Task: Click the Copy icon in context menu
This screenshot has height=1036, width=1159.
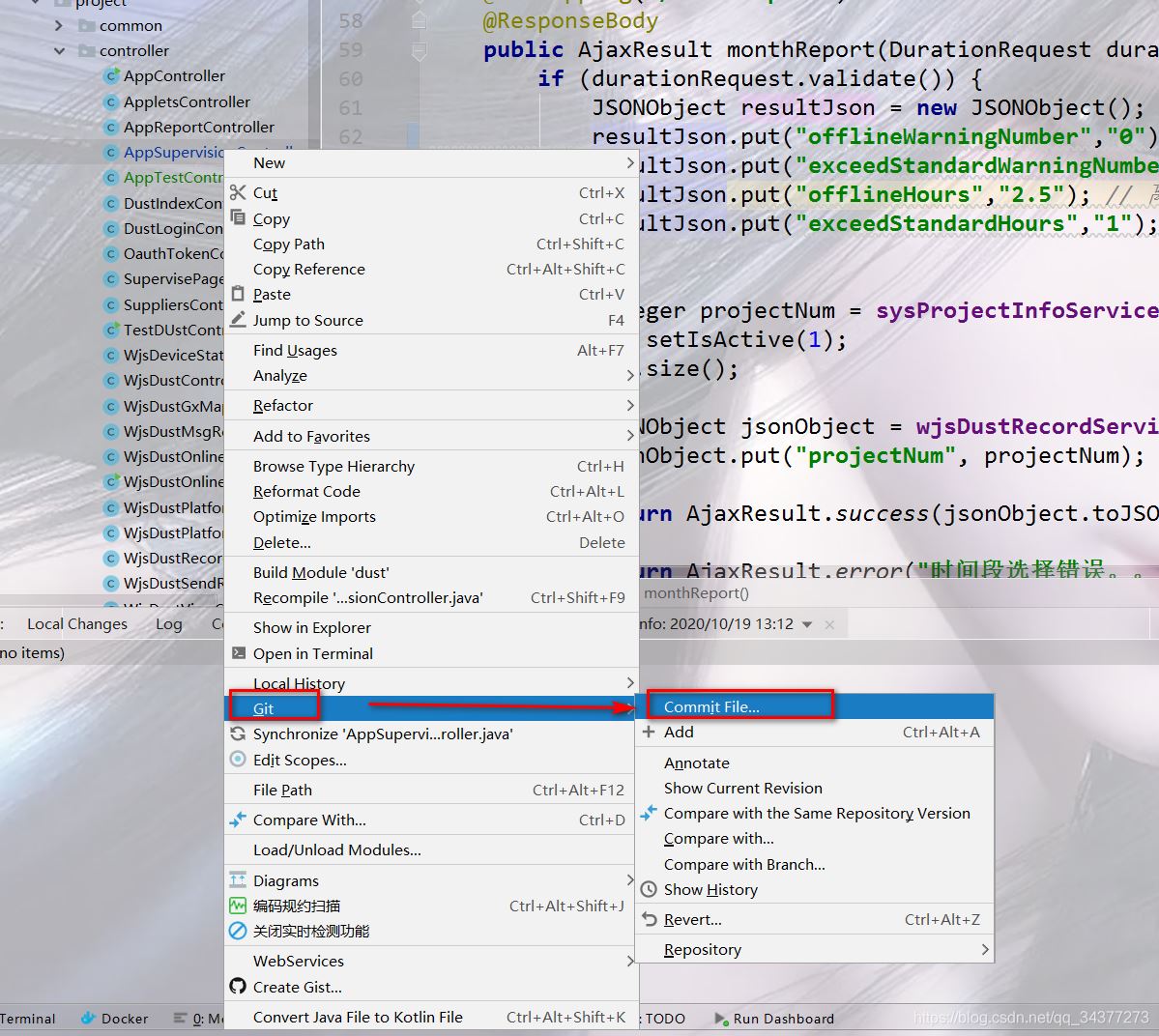Action: pyautogui.click(x=238, y=218)
